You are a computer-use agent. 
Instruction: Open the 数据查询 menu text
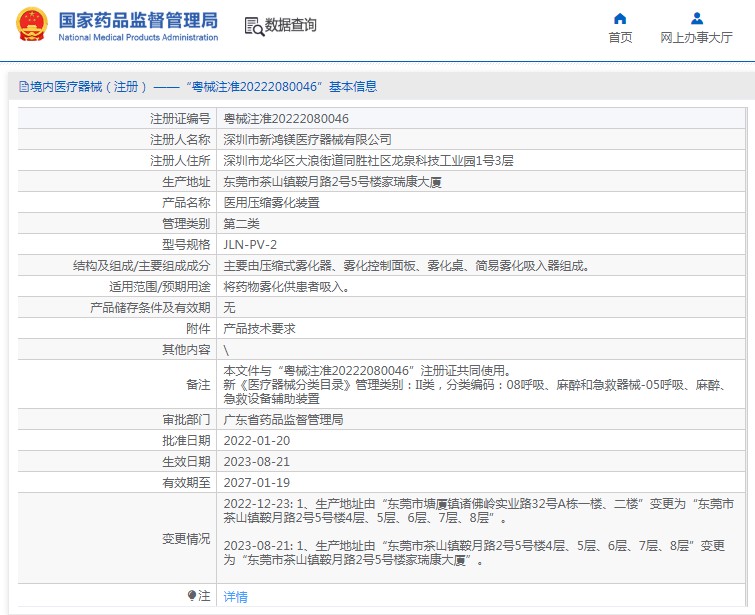291,26
